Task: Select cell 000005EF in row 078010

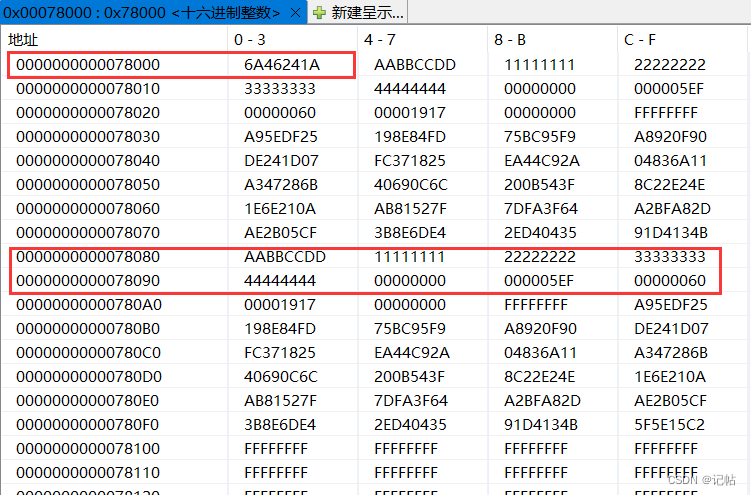Action: [669, 89]
